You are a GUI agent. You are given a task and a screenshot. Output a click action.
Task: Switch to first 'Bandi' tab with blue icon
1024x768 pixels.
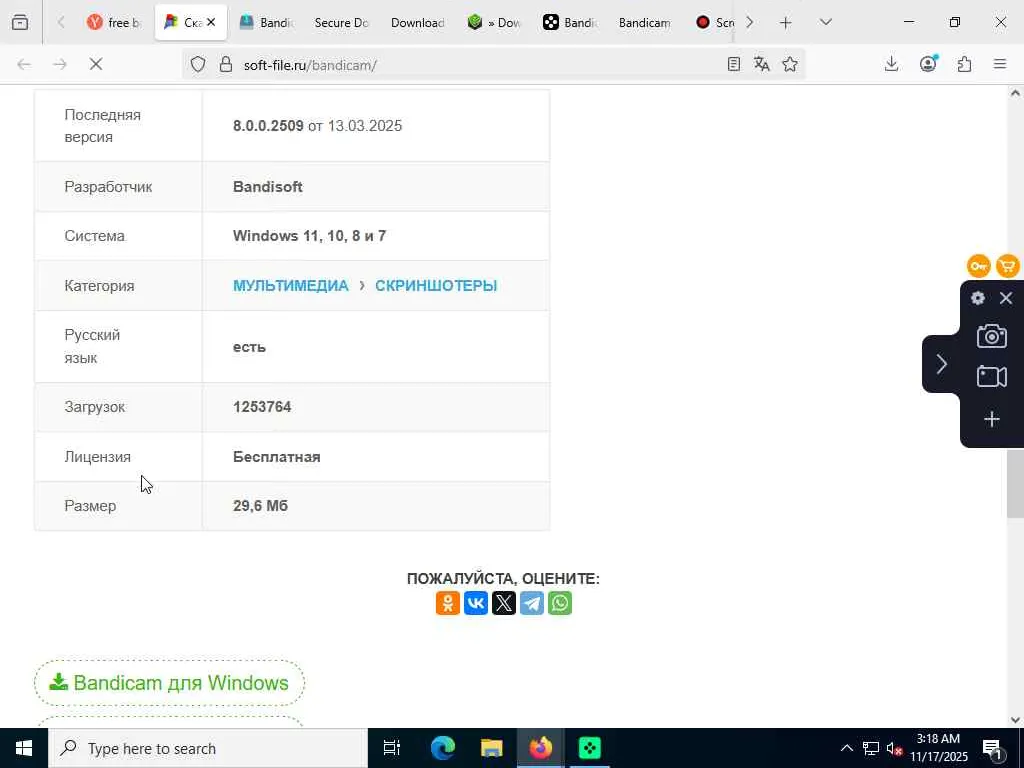tap(265, 22)
